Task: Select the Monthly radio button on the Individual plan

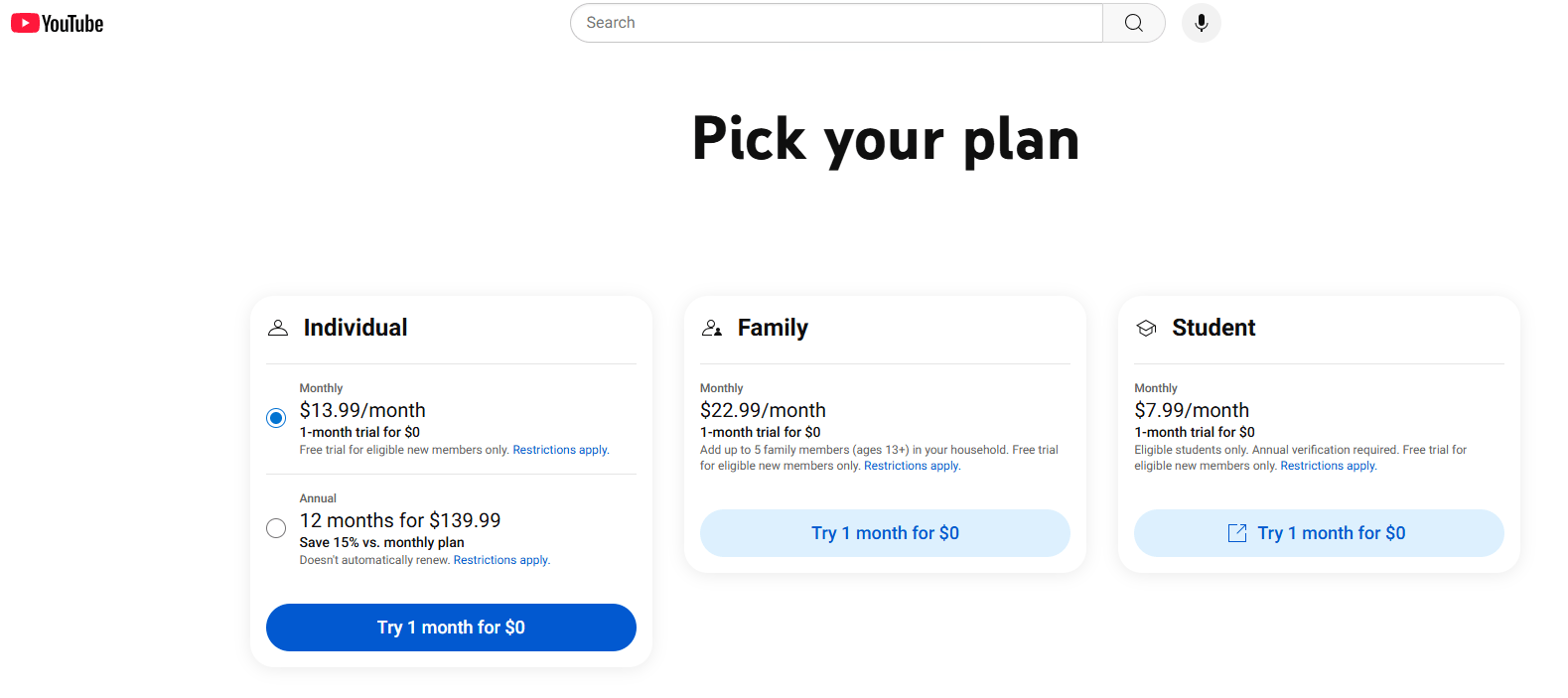Action: click(x=276, y=417)
